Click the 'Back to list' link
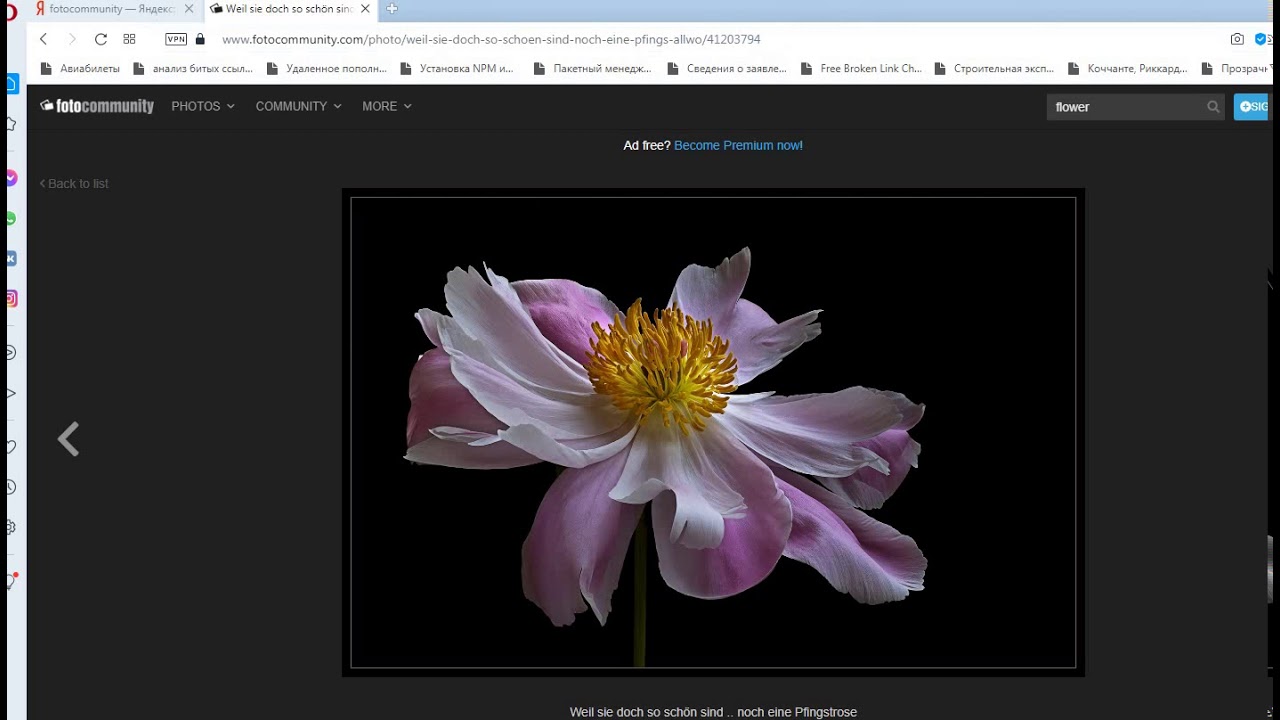The width and height of the screenshot is (1280, 720). [x=74, y=183]
